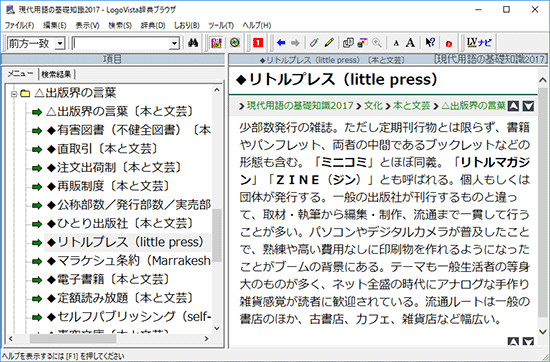Click the small red circle toolbar icon
The height and width of the screenshot is (362, 550).
pyautogui.click(x=449, y=43)
